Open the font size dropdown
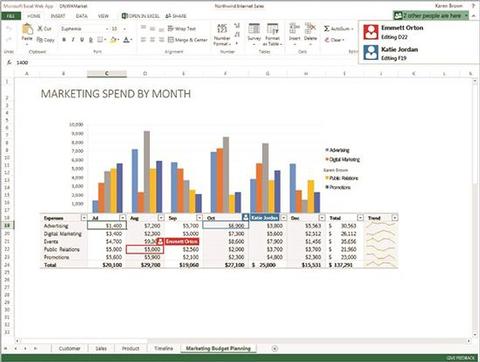 point(124,29)
